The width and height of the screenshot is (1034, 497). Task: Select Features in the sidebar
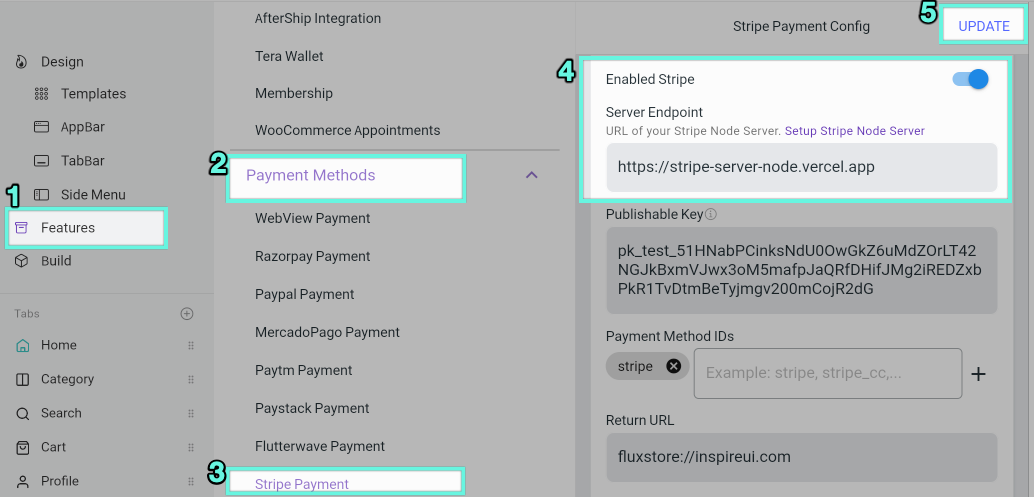86,228
